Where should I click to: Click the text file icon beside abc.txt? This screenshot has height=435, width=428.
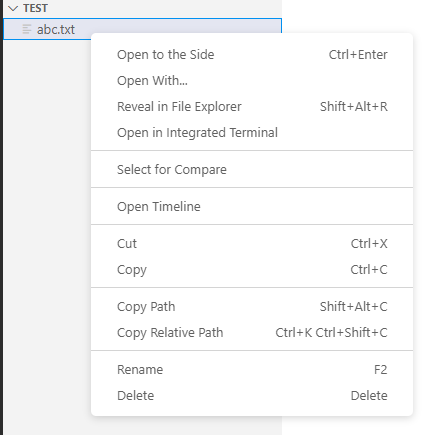[x=27, y=29]
